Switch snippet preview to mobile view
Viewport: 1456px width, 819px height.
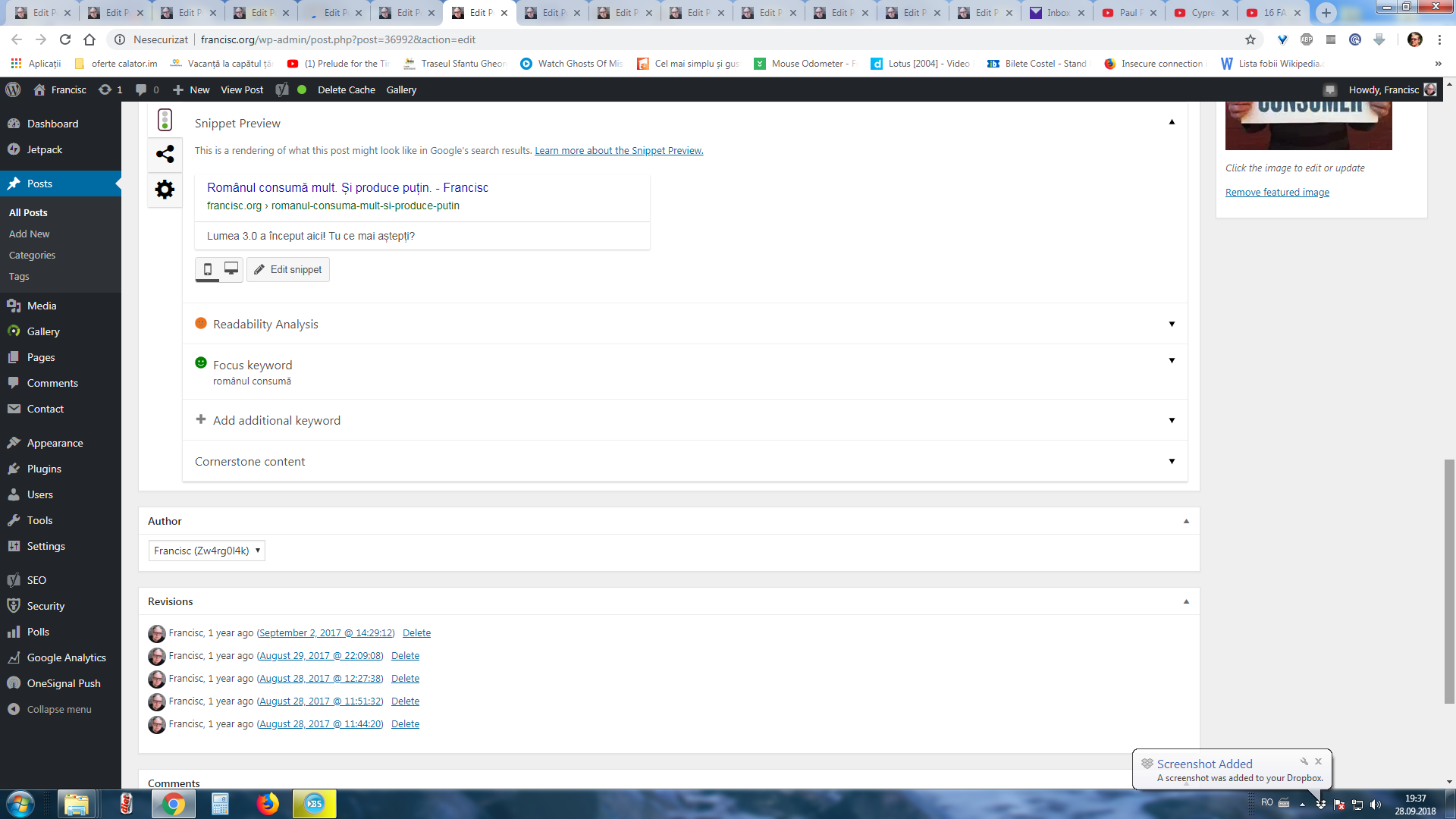click(x=208, y=269)
